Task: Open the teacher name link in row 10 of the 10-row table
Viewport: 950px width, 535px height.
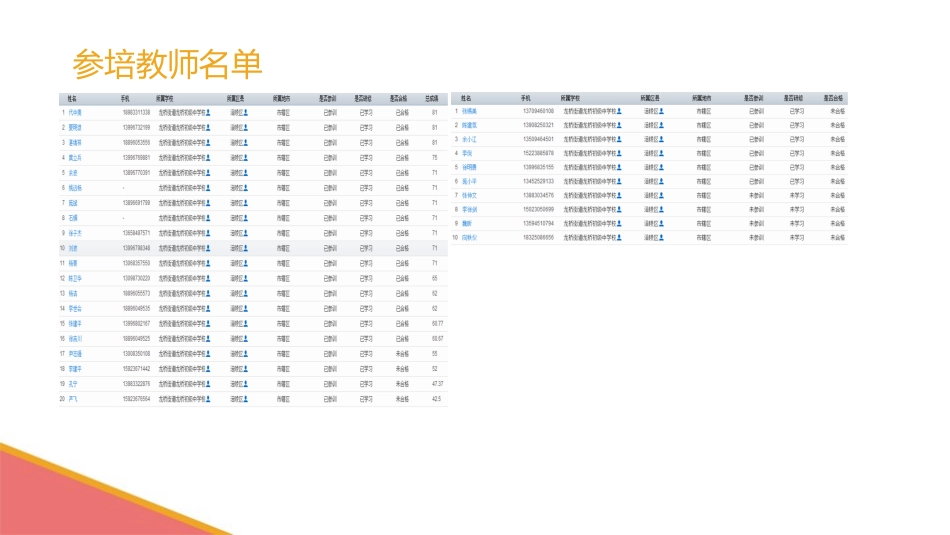Action: pyautogui.click(x=470, y=238)
